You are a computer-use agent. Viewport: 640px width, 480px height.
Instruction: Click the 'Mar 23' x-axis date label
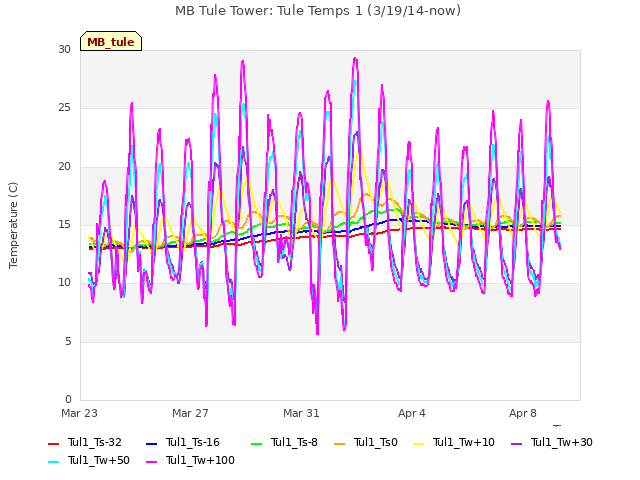pos(79,413)
